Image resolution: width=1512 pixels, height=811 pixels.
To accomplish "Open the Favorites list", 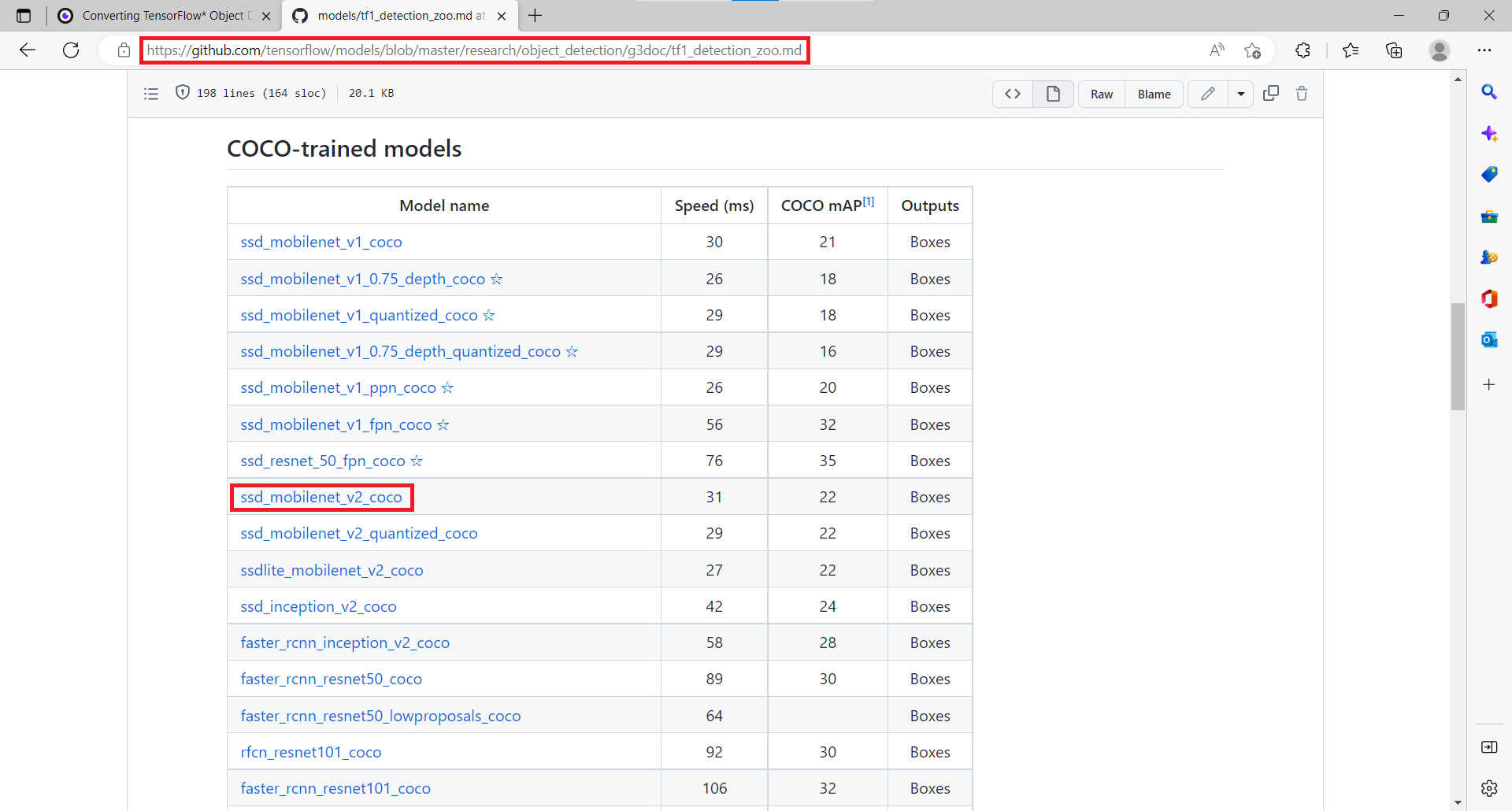I will pos(1351,50).
